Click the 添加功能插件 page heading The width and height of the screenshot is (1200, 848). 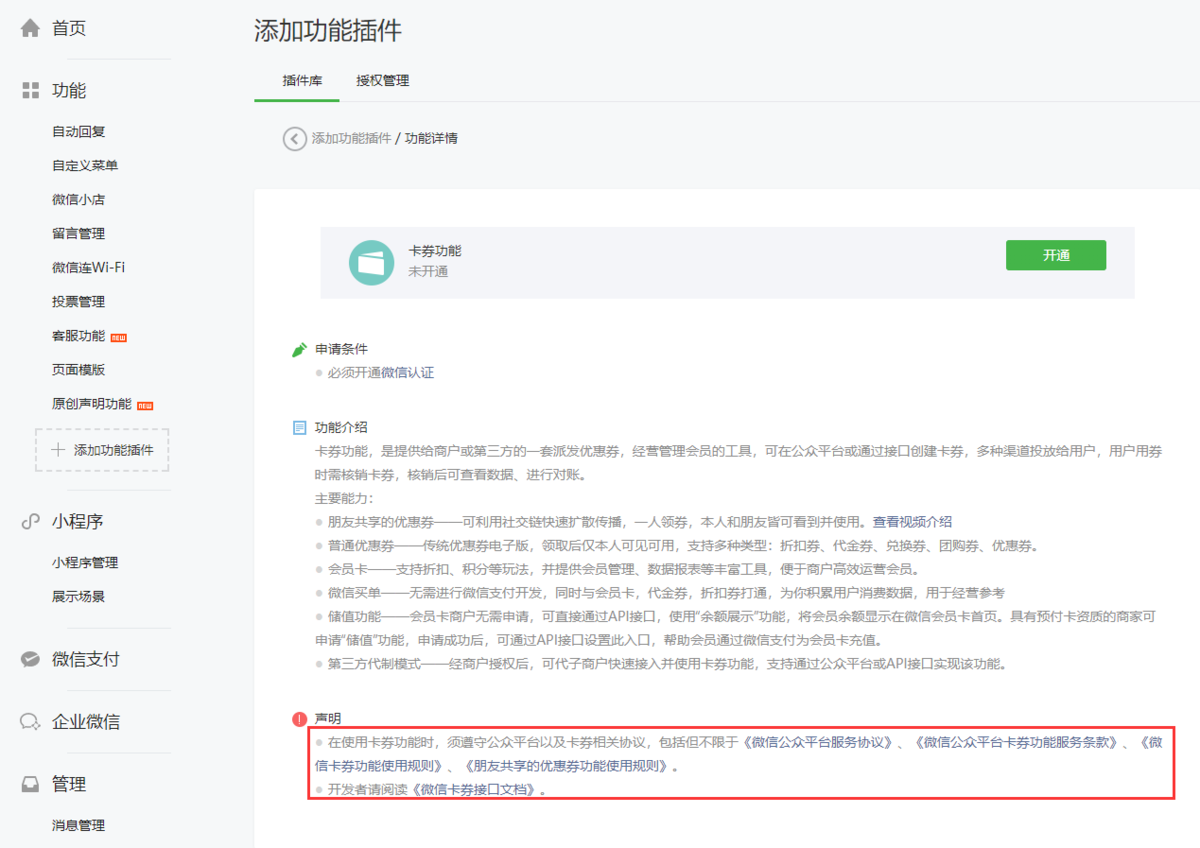pyautogui.click(x=328, y=30)
